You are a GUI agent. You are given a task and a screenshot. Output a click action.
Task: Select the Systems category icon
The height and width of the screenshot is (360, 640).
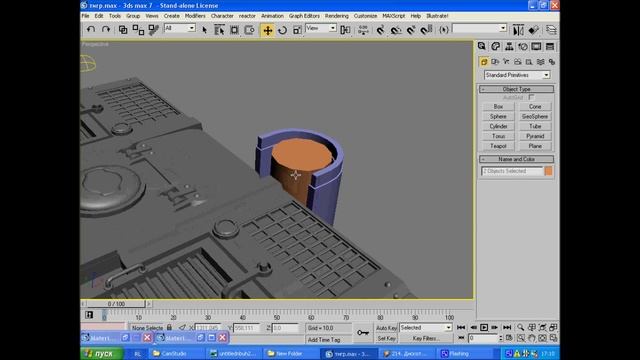552,62
